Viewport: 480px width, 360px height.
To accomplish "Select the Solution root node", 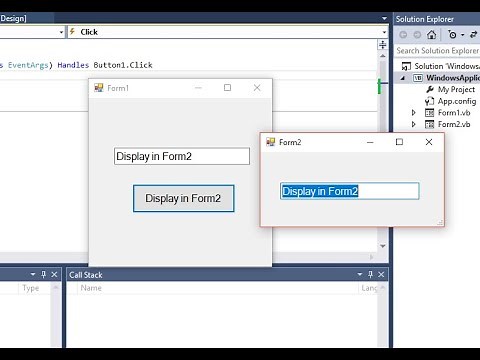I will click(447, 66).
